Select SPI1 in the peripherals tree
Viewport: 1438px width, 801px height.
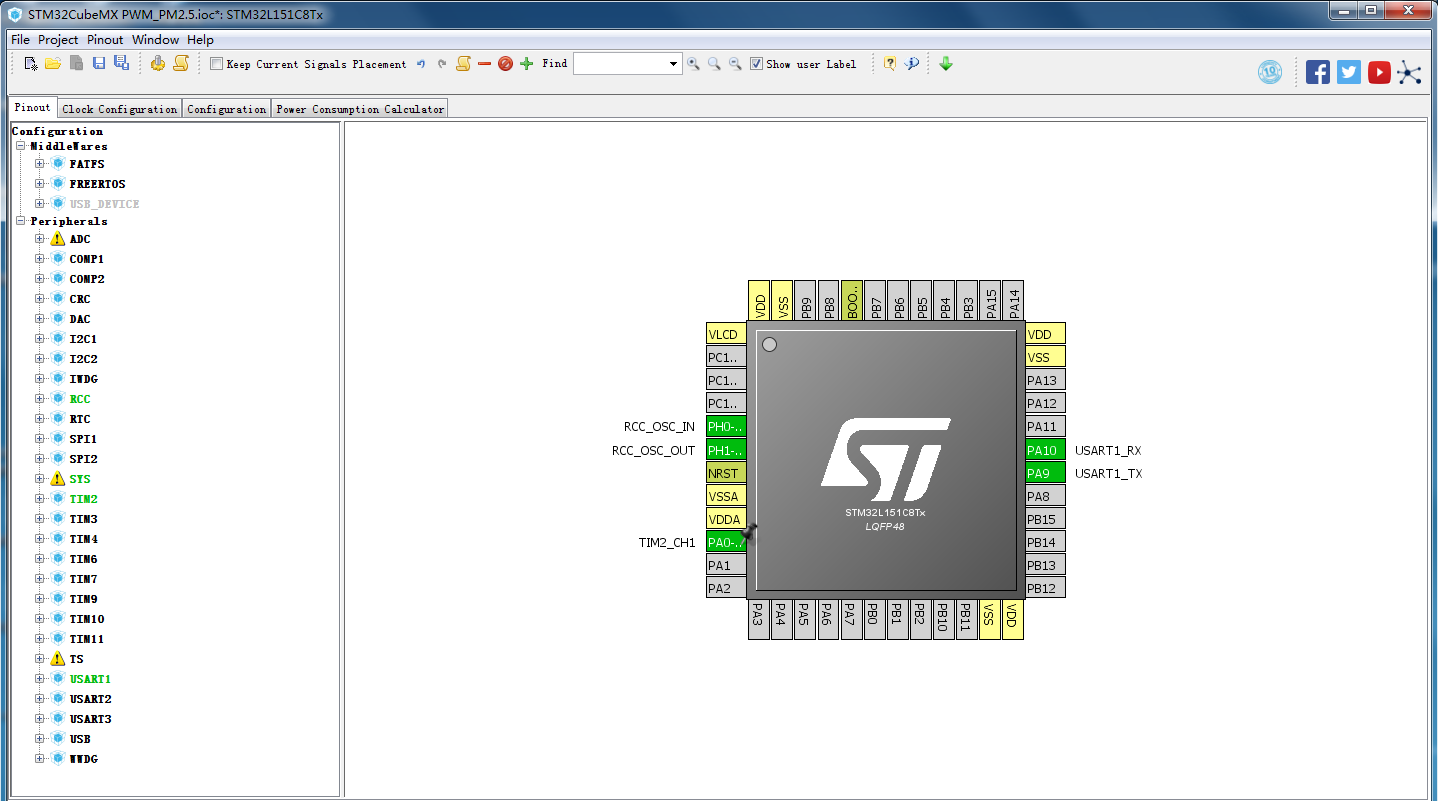[x=83, y=439]
